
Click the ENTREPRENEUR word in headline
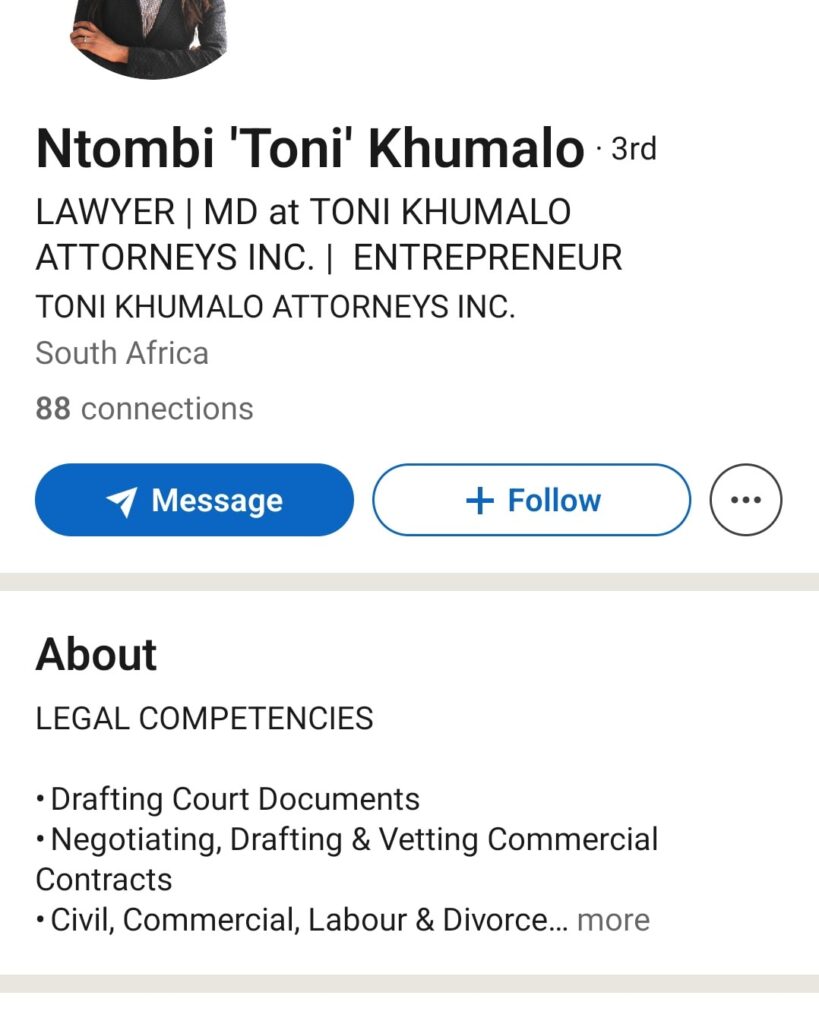[487, 258]
